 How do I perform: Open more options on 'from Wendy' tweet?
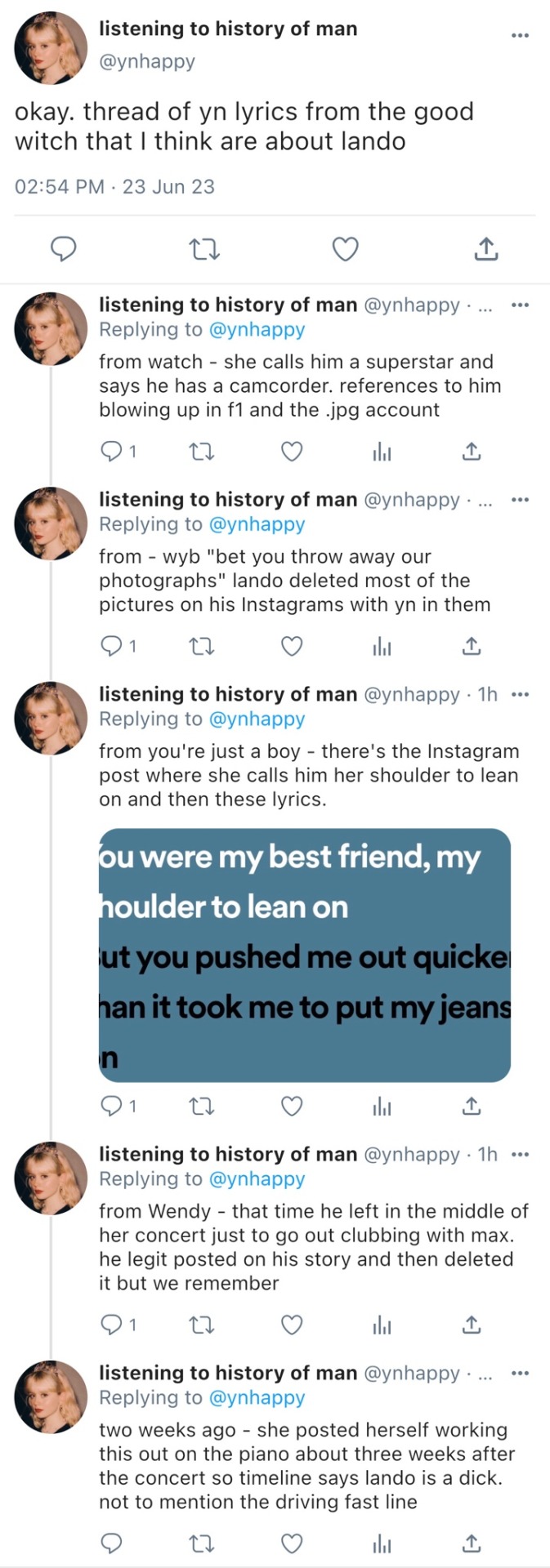click(520, 1154)
